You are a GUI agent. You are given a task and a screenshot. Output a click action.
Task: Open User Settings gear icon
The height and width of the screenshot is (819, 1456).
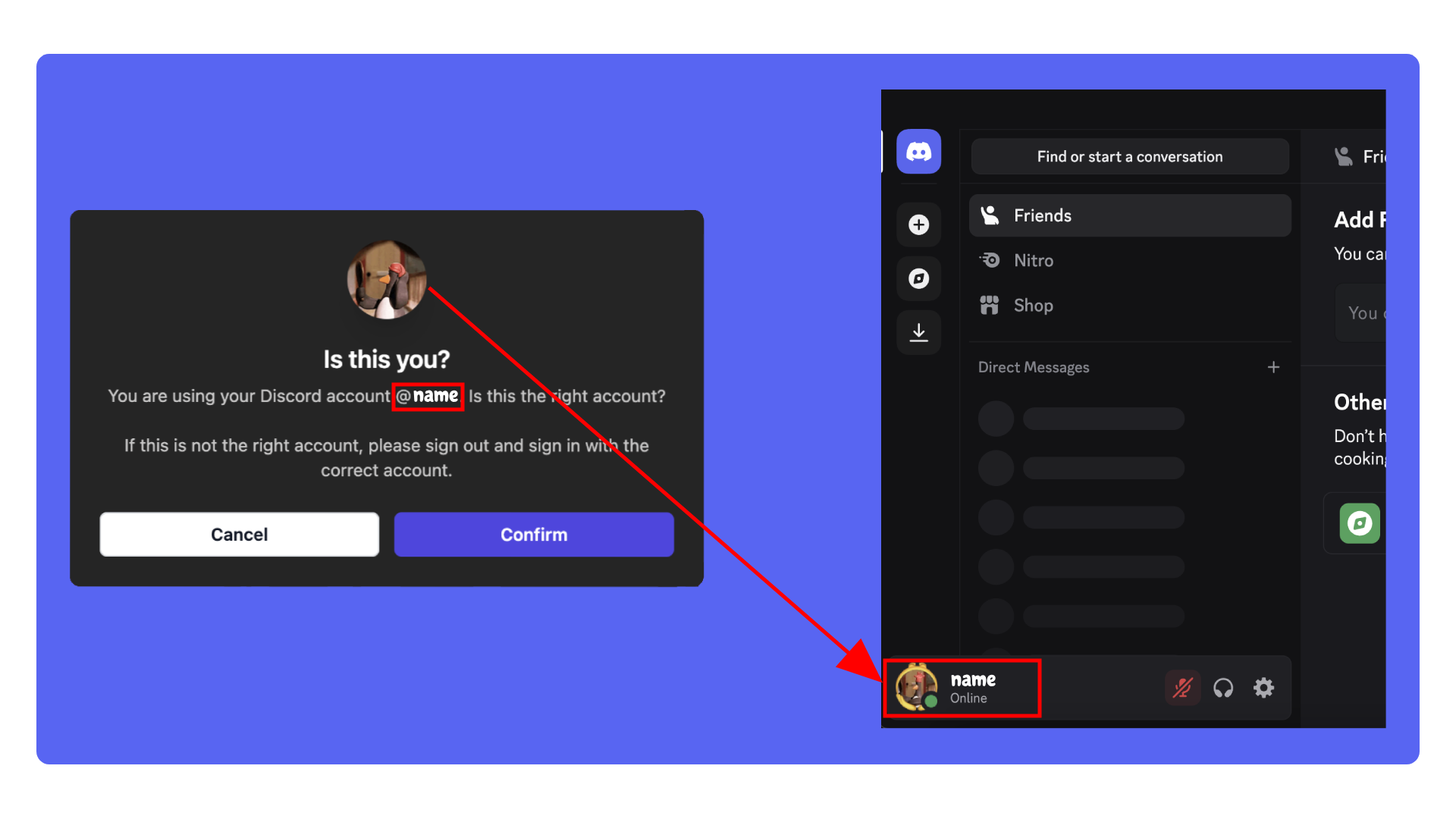tap(1263, 688)
